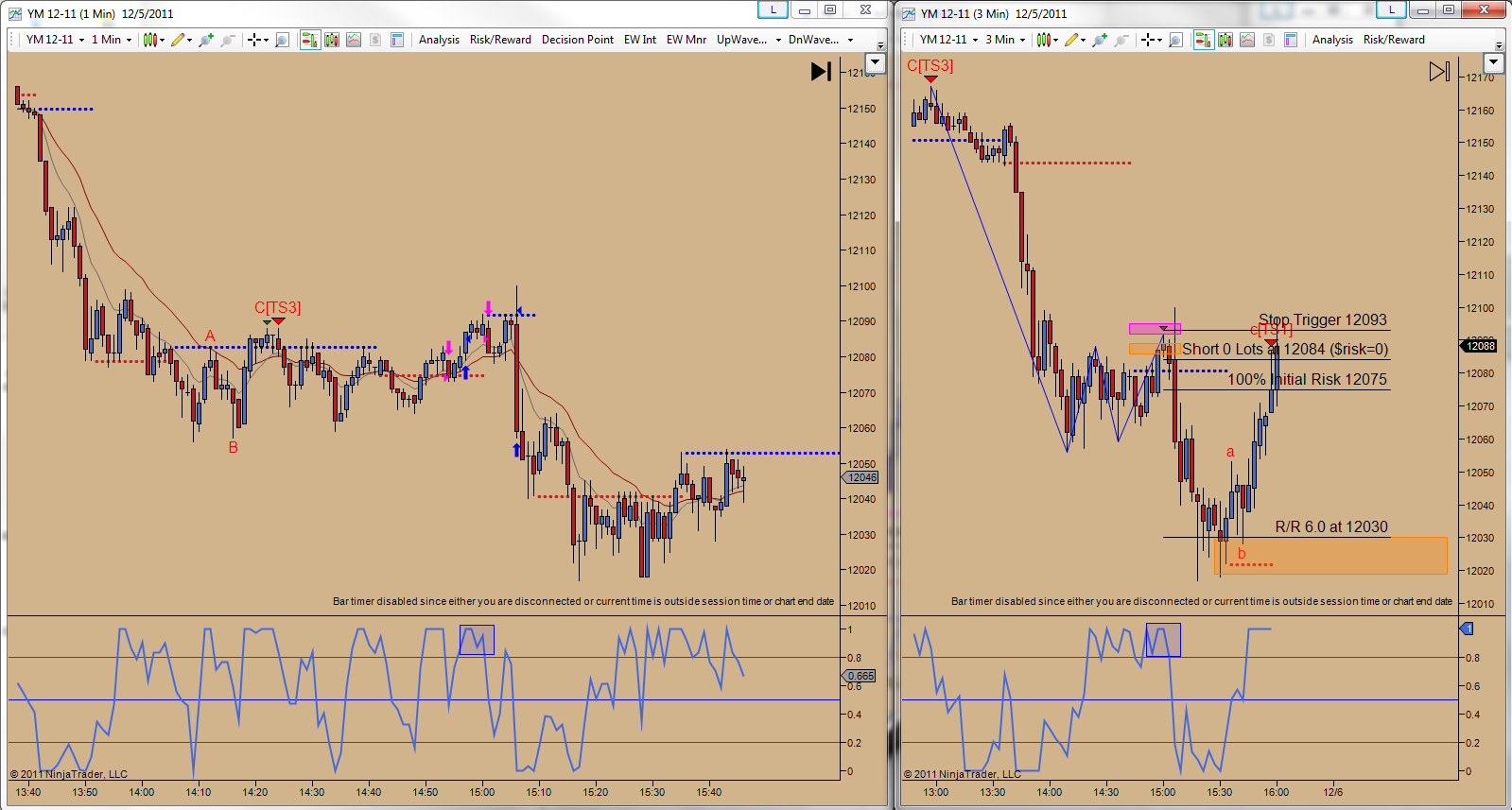The image size is (1512, 810).
Task: Expand toolbar overflow in 3 Min chart
Action: point(1499,44)
